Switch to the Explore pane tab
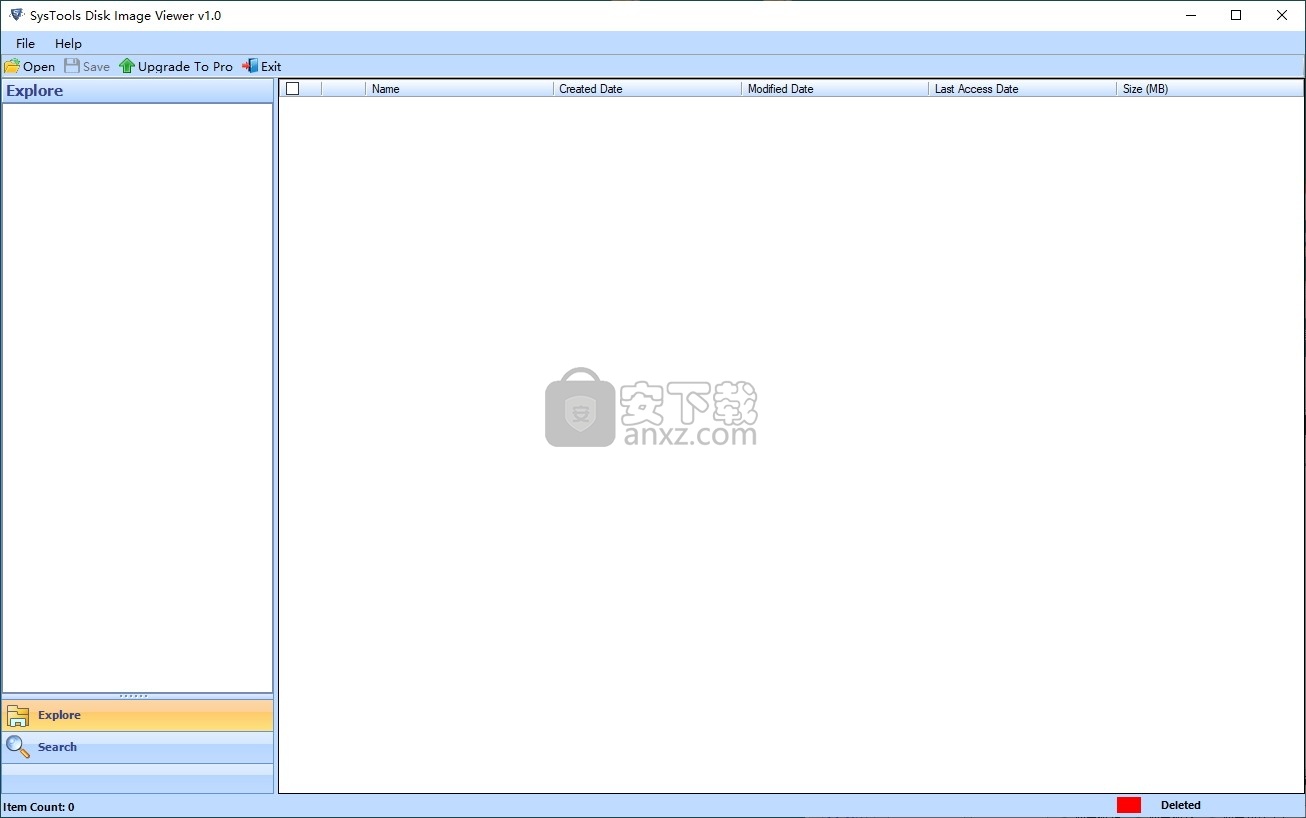Screen dimensions: 1306x818 point(137,715)
